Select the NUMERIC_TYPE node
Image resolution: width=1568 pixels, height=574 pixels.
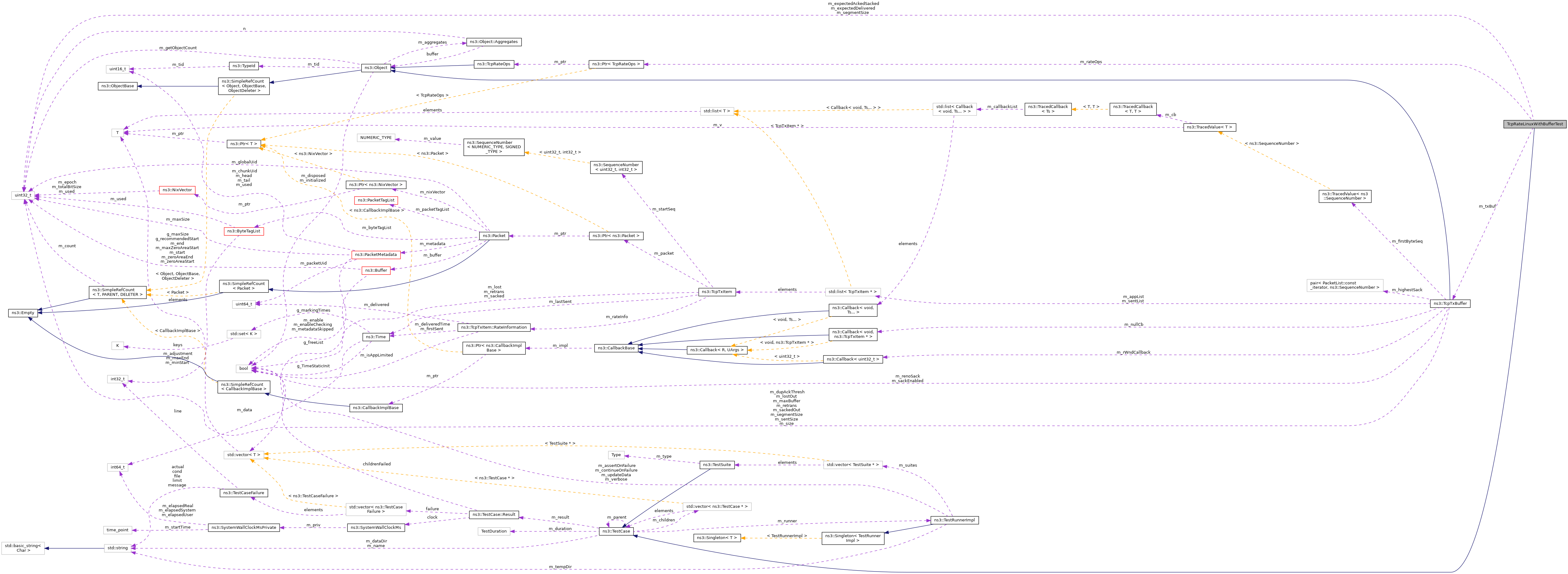coord(376,138)
